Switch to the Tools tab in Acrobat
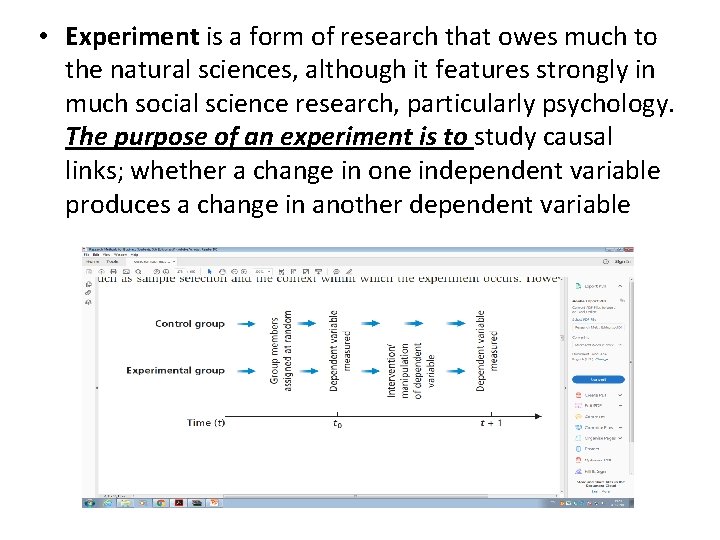720x540 pixels. point(112,262)
